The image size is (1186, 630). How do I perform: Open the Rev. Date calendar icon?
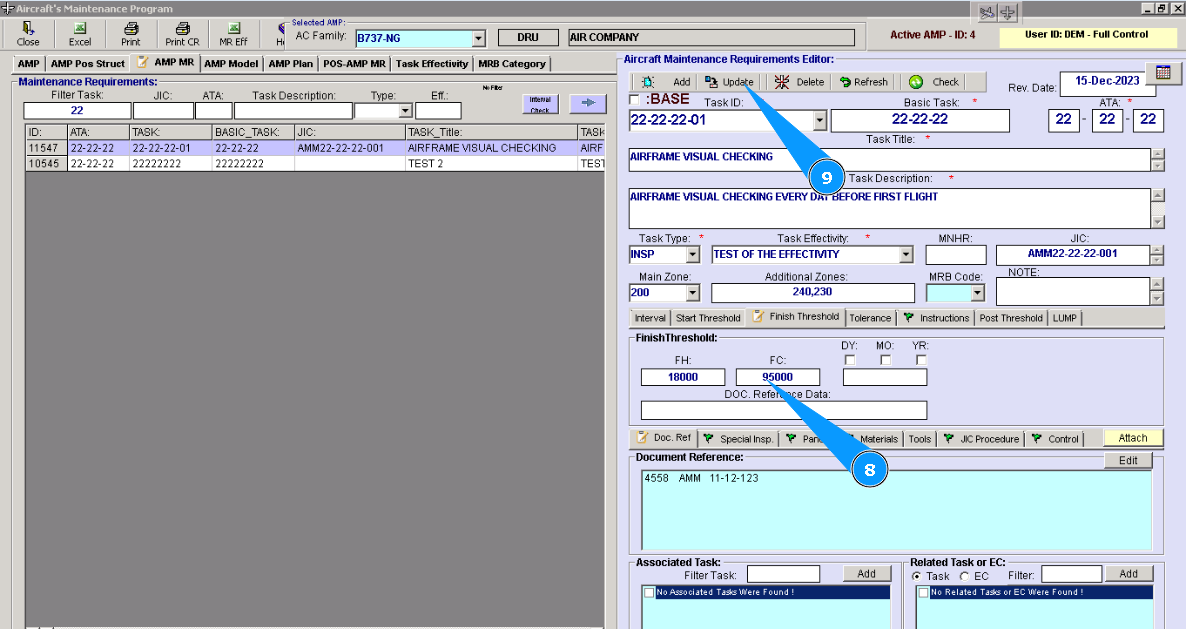[x=1163, y=73]
